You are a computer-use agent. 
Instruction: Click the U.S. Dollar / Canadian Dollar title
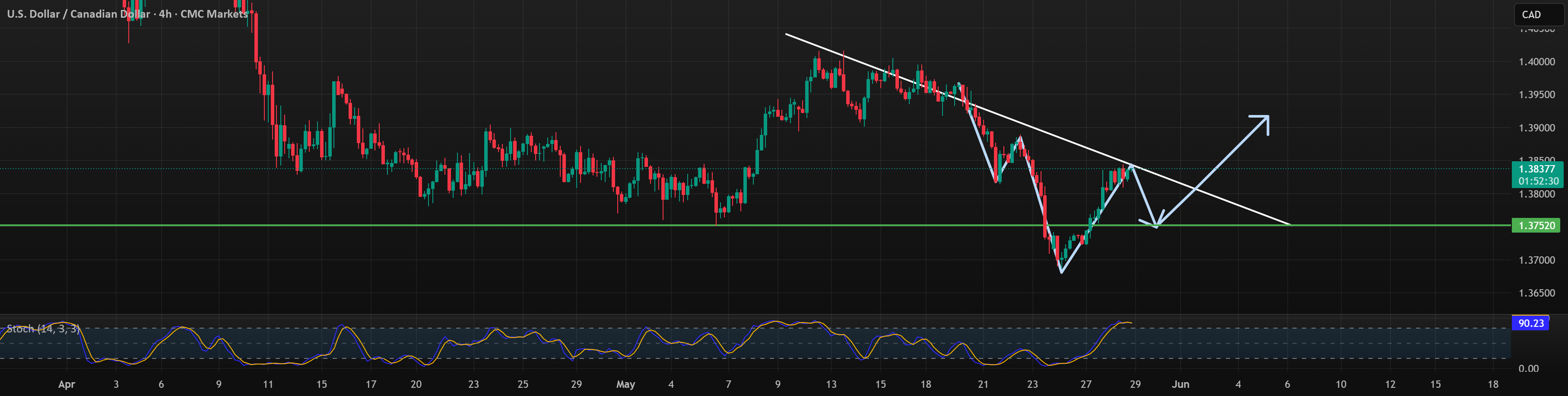point(79,13)
